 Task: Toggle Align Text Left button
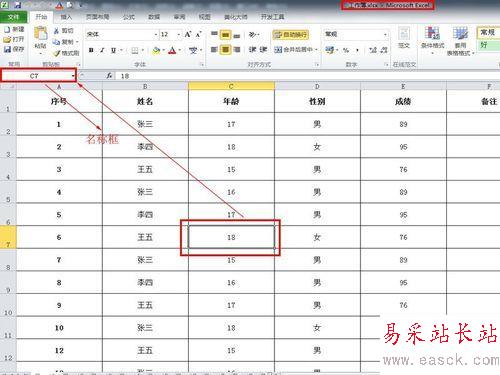point(214,50)
